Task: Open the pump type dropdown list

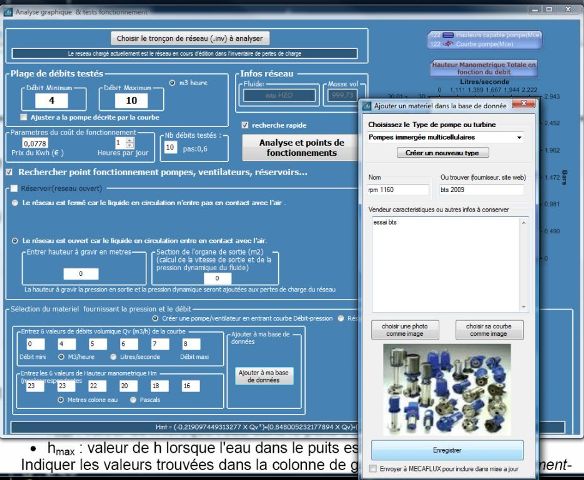Action: click(519, 137)
